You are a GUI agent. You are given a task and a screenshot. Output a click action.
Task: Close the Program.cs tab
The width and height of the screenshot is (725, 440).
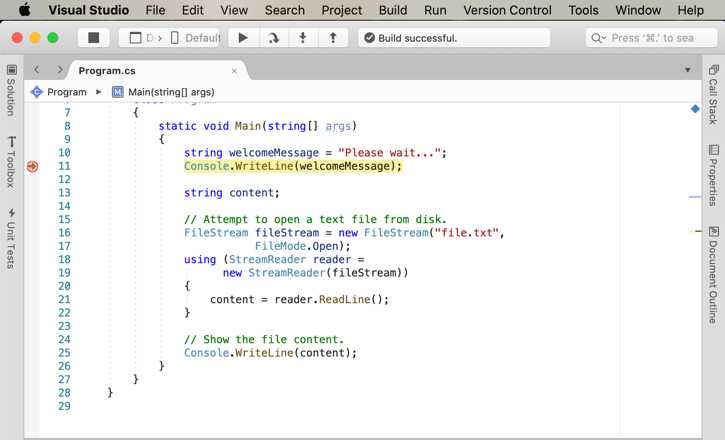click(234, 71)
